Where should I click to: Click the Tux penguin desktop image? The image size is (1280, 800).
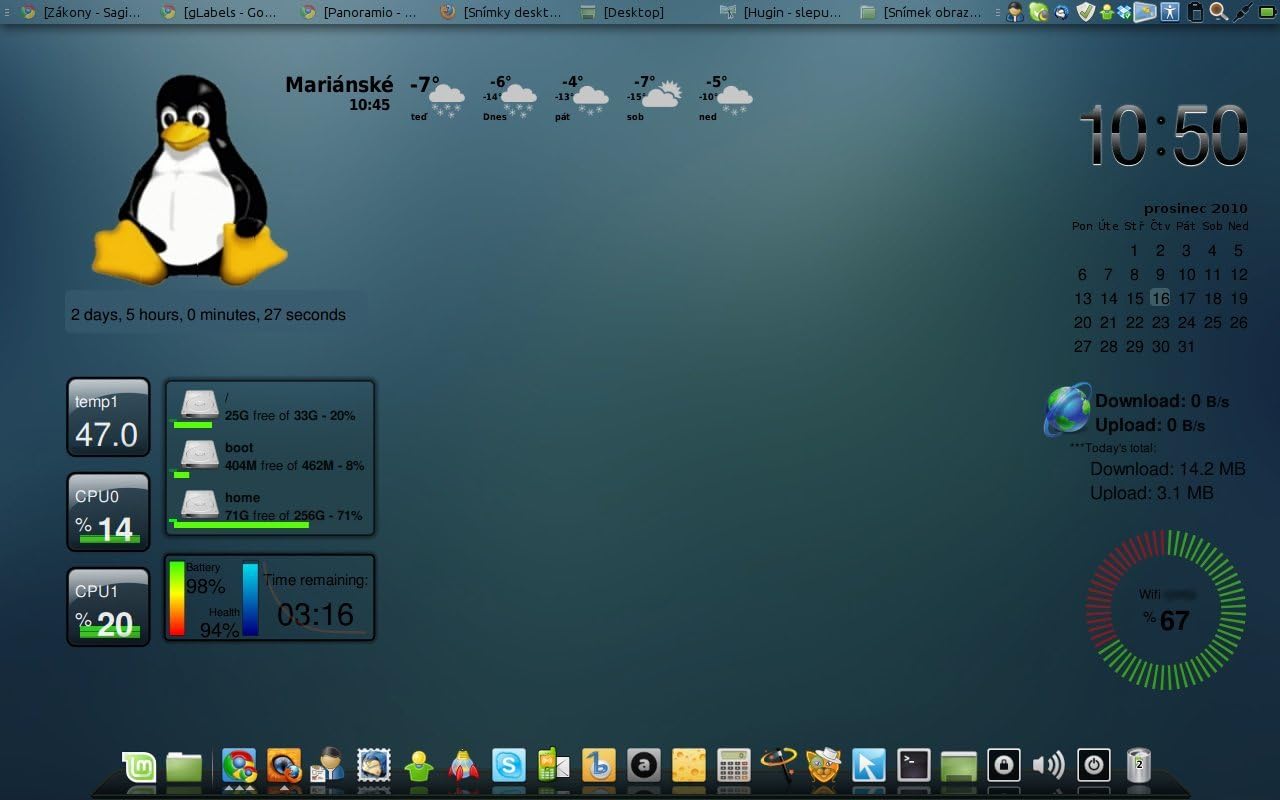click(190, 180)
